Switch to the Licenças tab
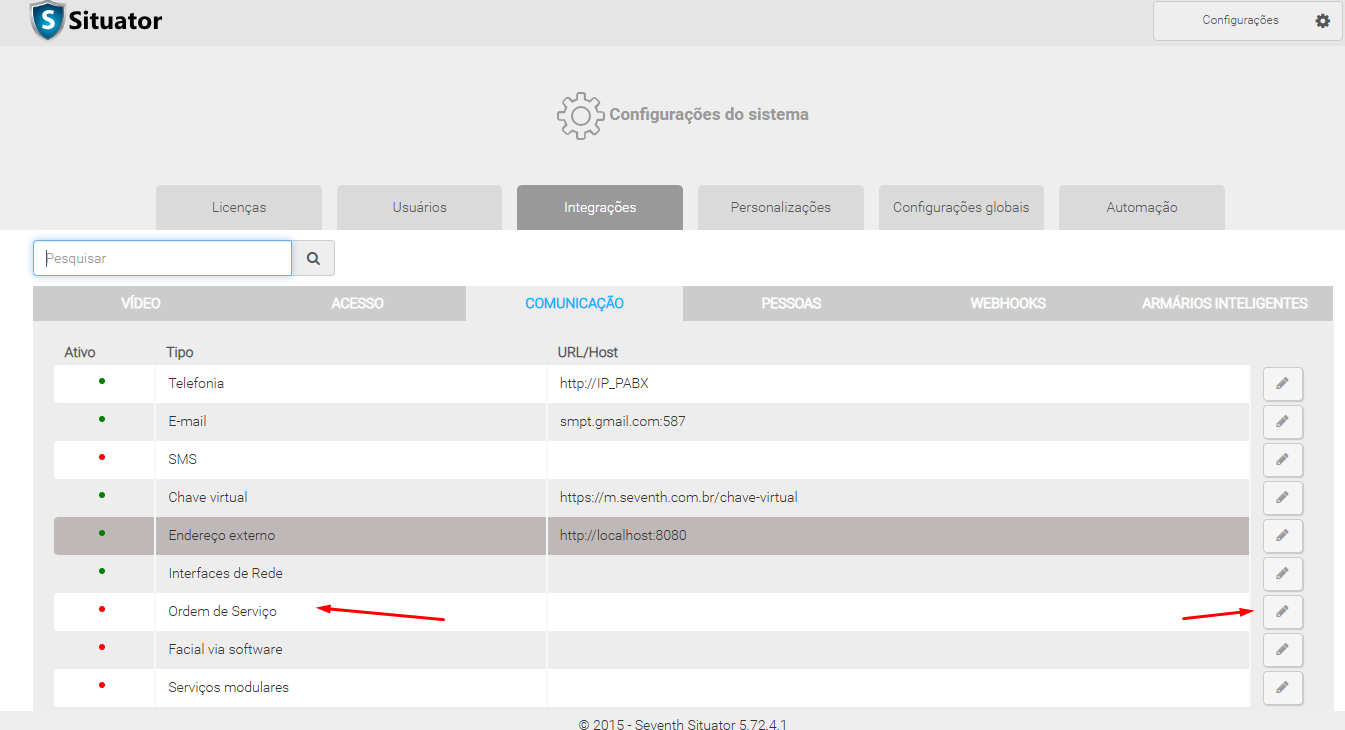The image size is (1345, 730). [x=239, y=208]
